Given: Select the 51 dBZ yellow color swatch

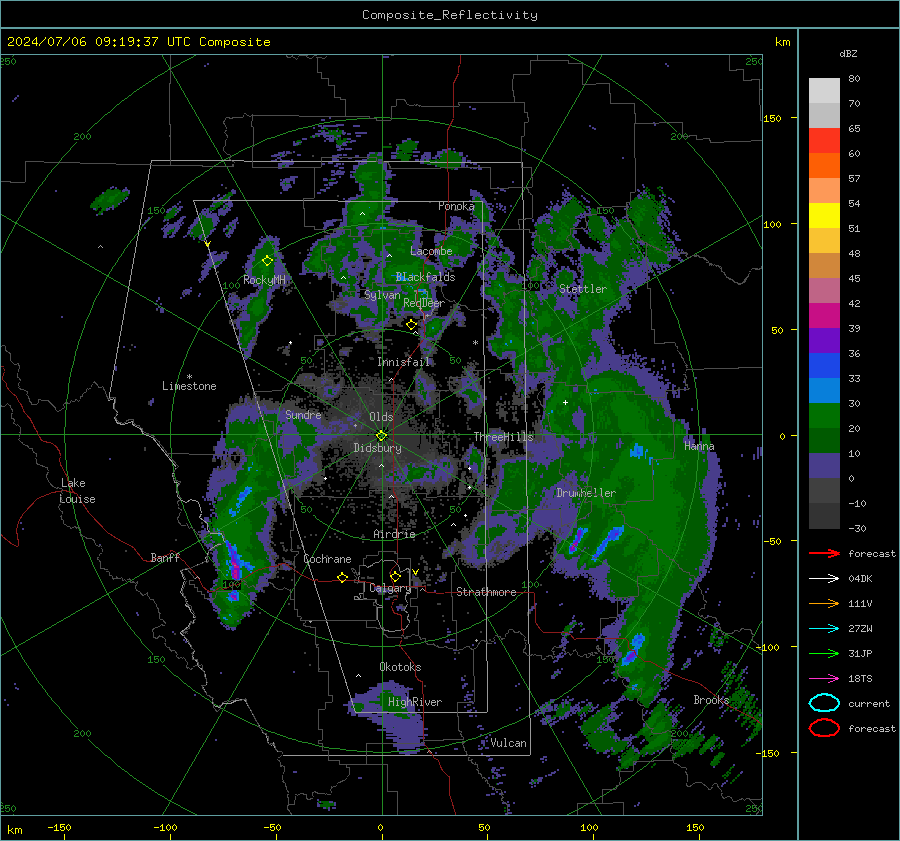Looking at the screenshot, I should (x=824, y=215).
